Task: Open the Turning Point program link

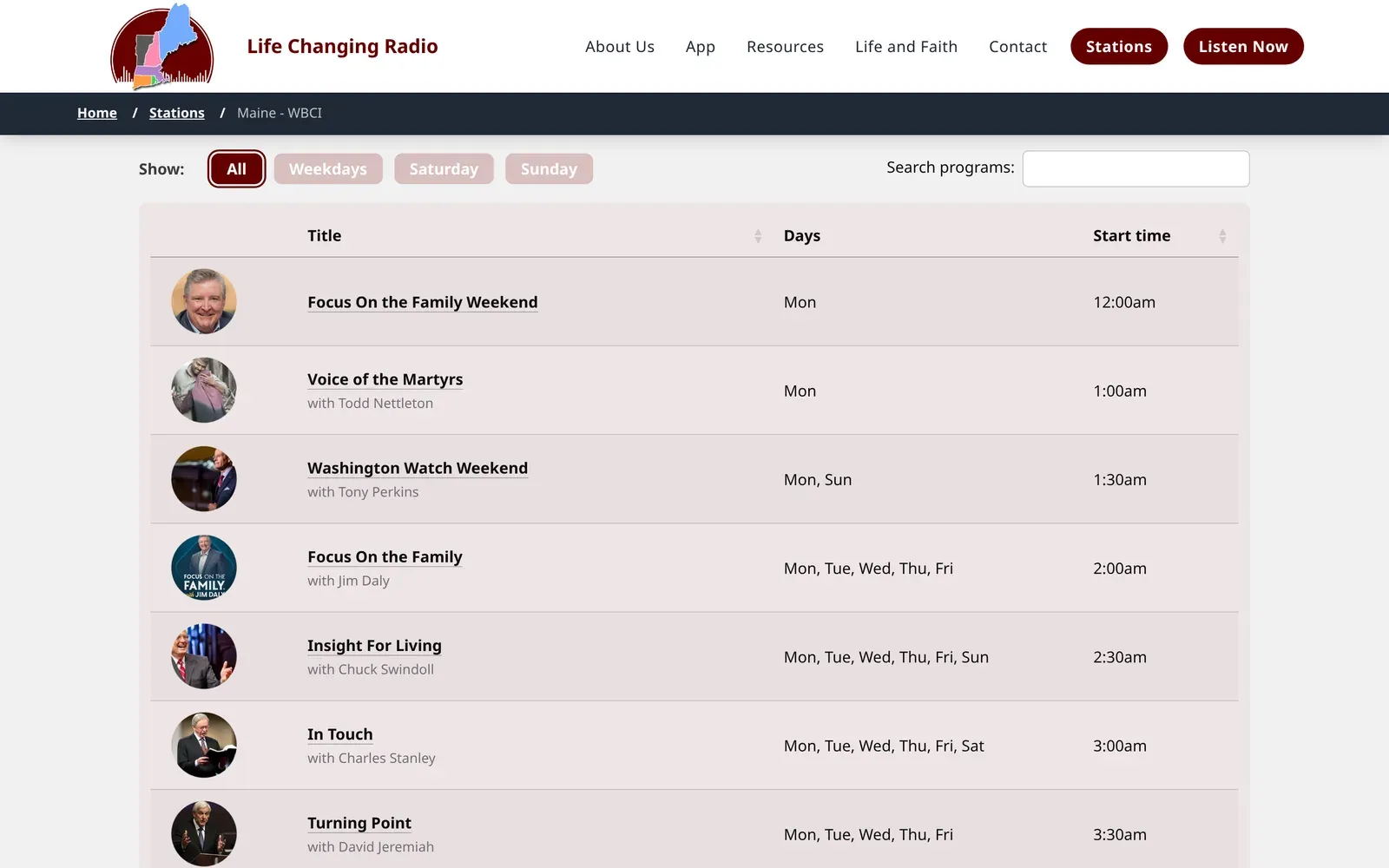Action: (x=359, y=823)
